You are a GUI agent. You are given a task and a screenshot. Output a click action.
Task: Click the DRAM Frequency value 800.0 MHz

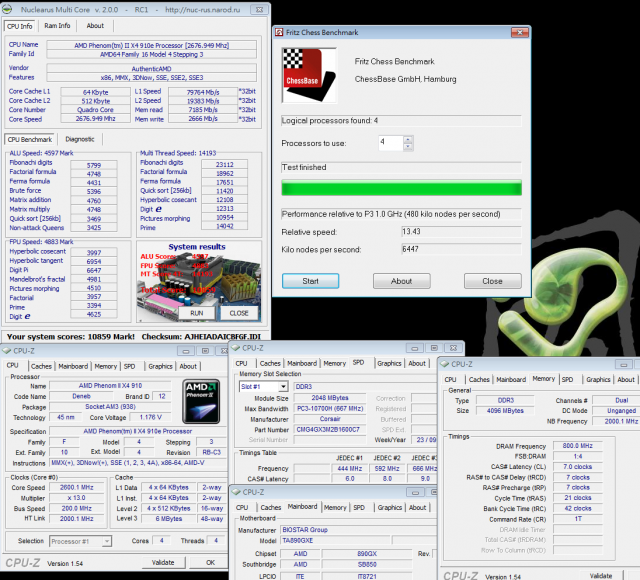coord(578,446)
